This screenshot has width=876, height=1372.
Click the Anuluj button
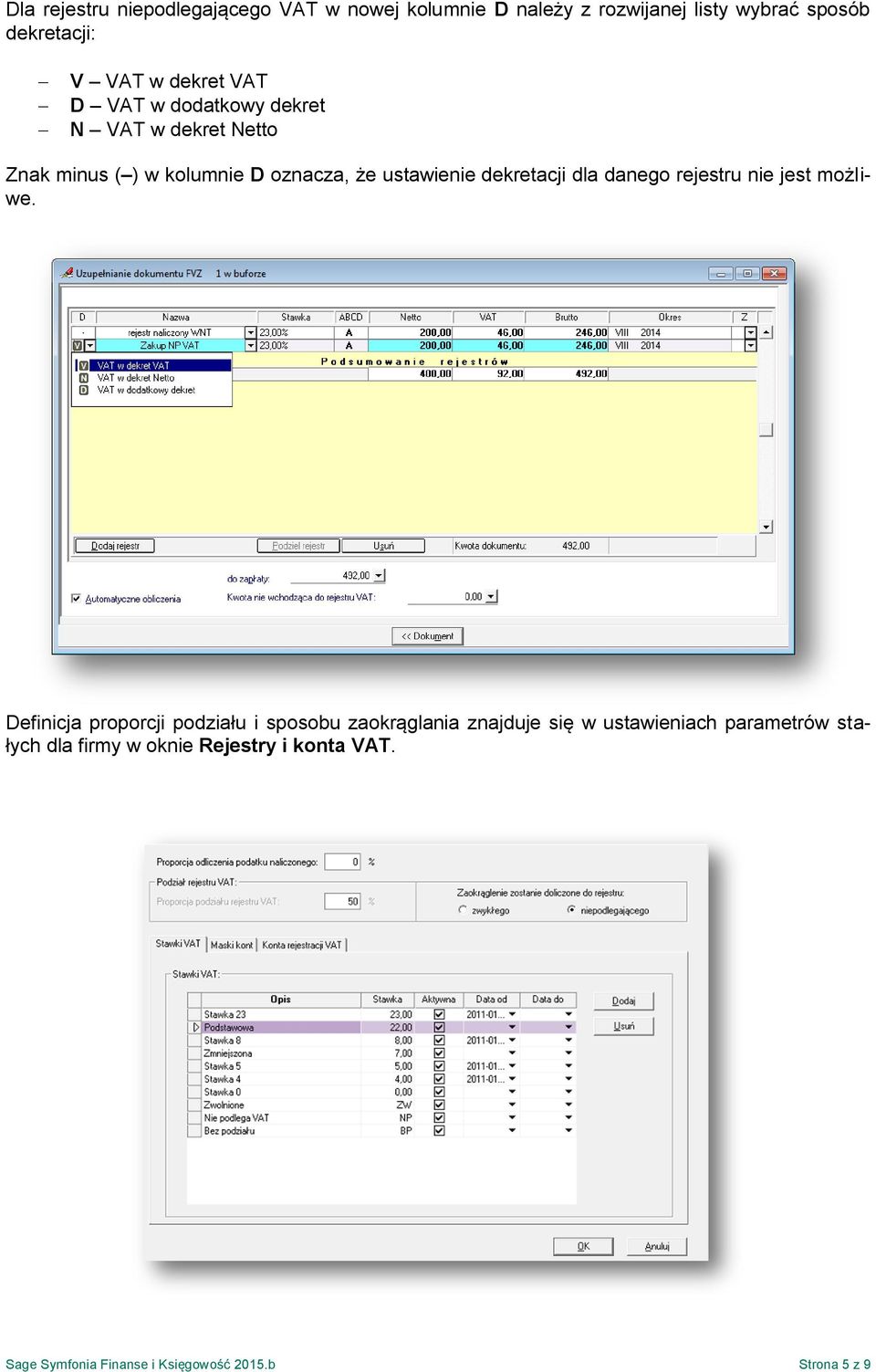tap(657, 1246)
